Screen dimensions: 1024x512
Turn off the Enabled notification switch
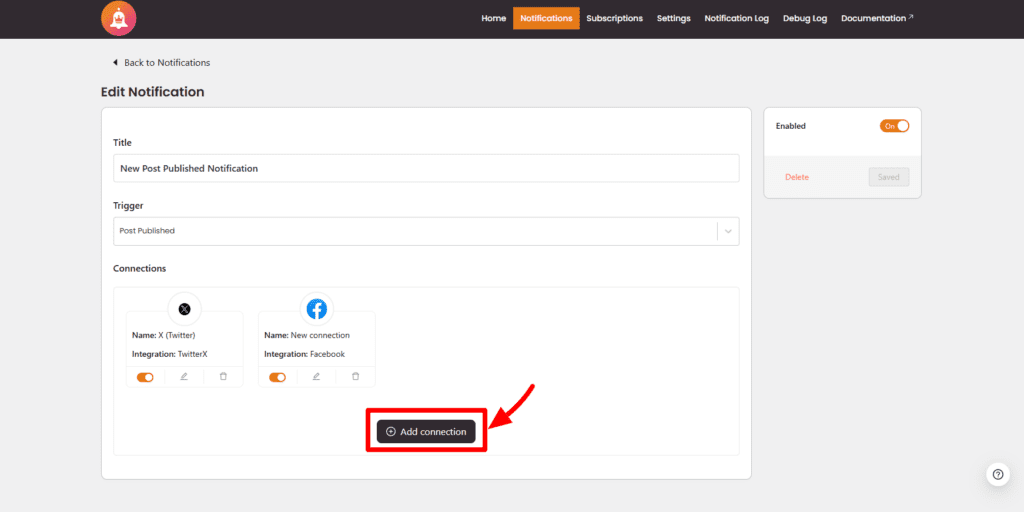coord(895,126)
